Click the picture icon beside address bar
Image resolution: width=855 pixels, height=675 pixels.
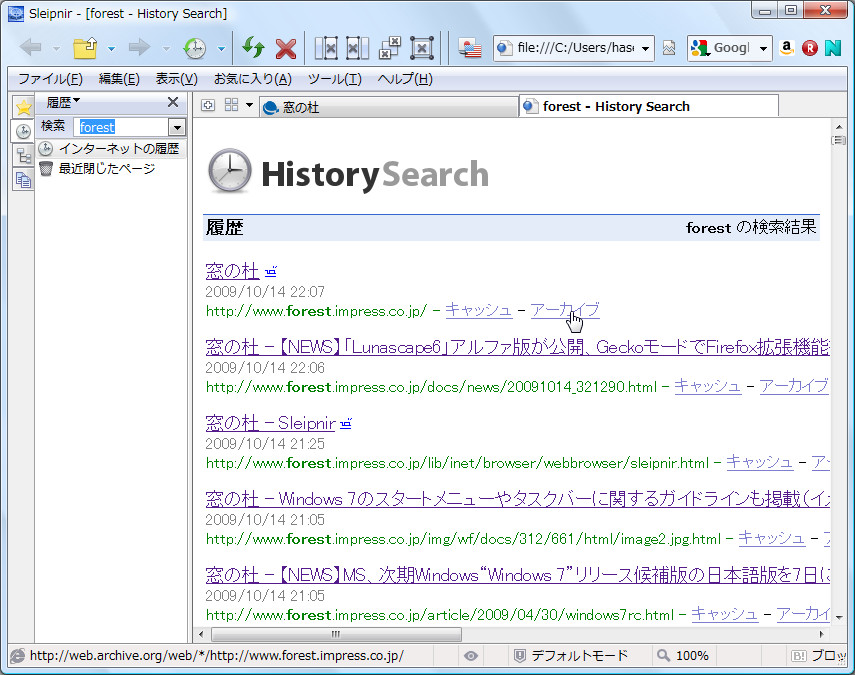[x=669, y=48]
